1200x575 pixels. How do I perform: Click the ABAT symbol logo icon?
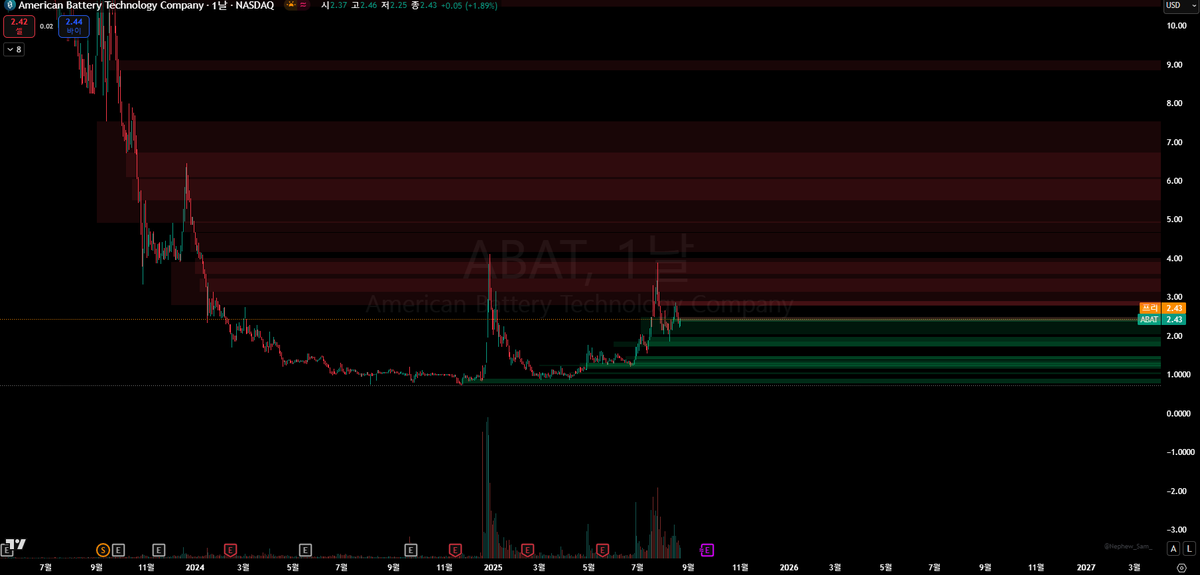tap(9, 5)
